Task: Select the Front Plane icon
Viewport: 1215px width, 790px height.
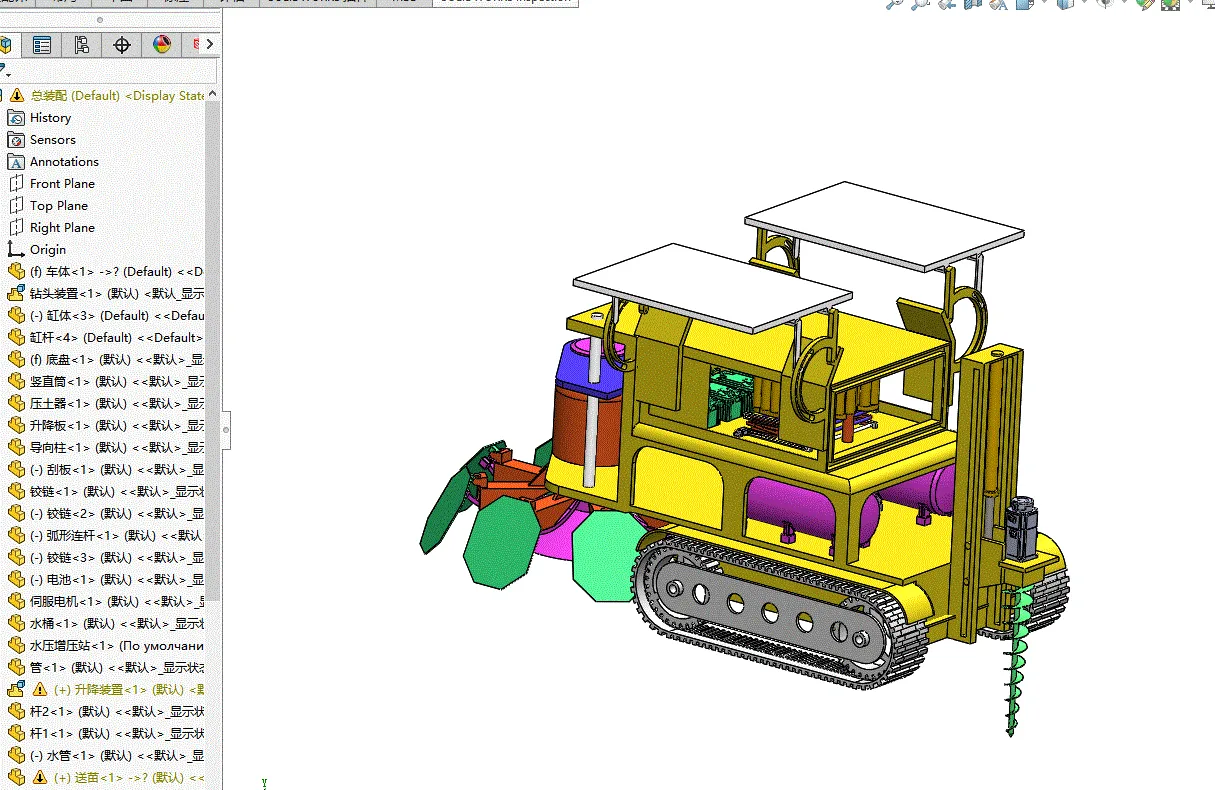Action: click(15, 184)
